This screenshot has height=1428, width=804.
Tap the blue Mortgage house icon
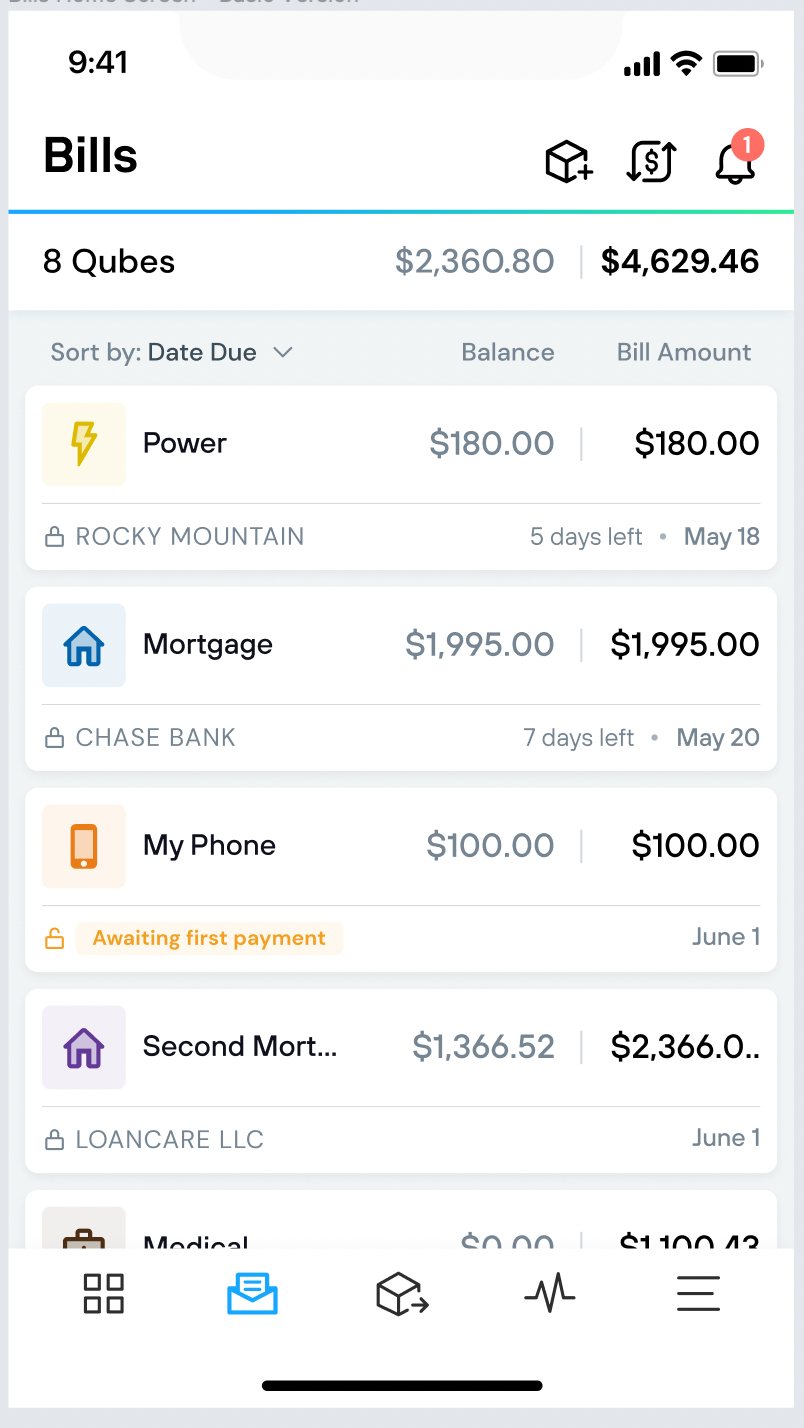[x=84, y=645]
